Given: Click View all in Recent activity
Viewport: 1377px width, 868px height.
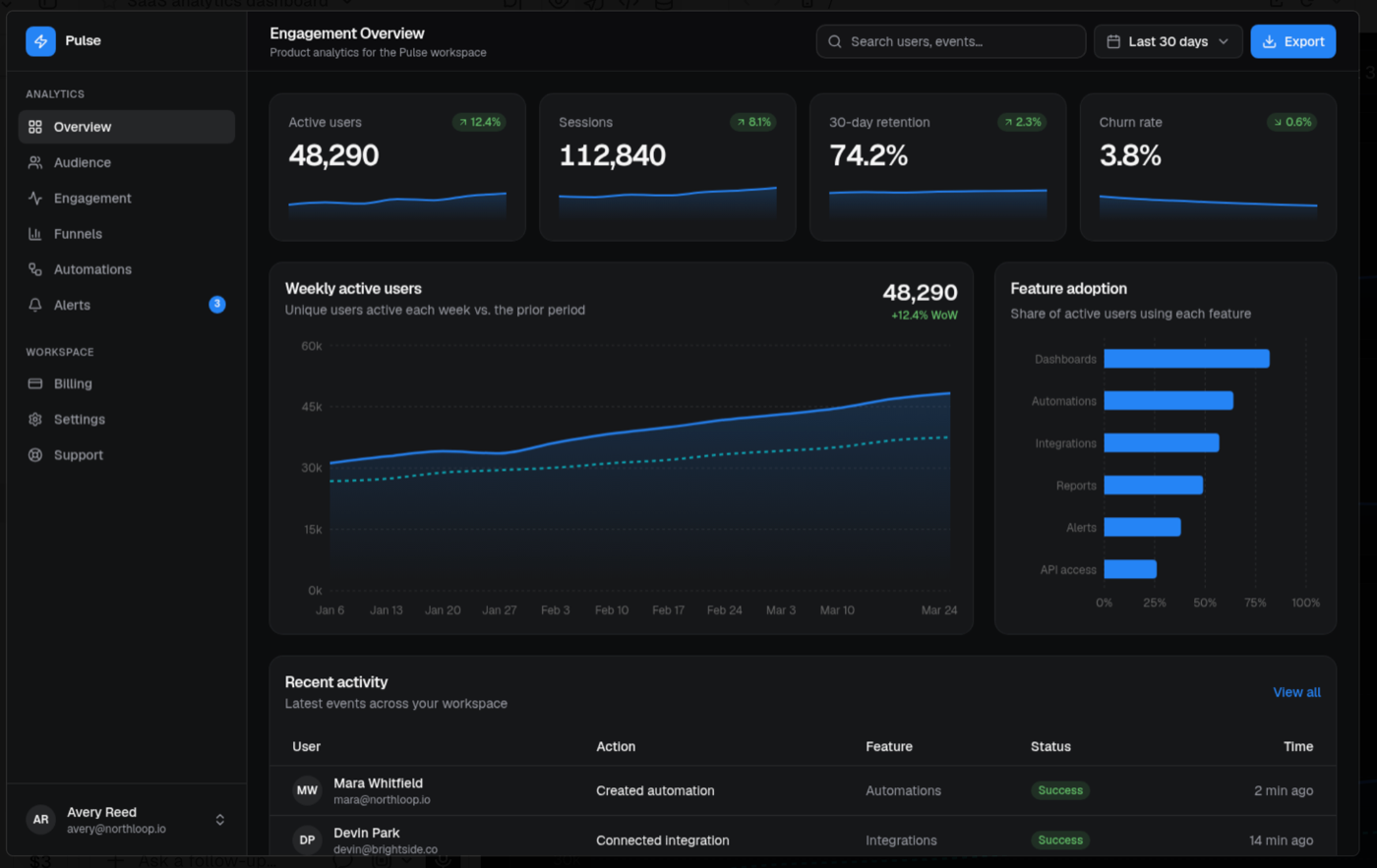Looking at the screenshot, I should point(1296,692).
